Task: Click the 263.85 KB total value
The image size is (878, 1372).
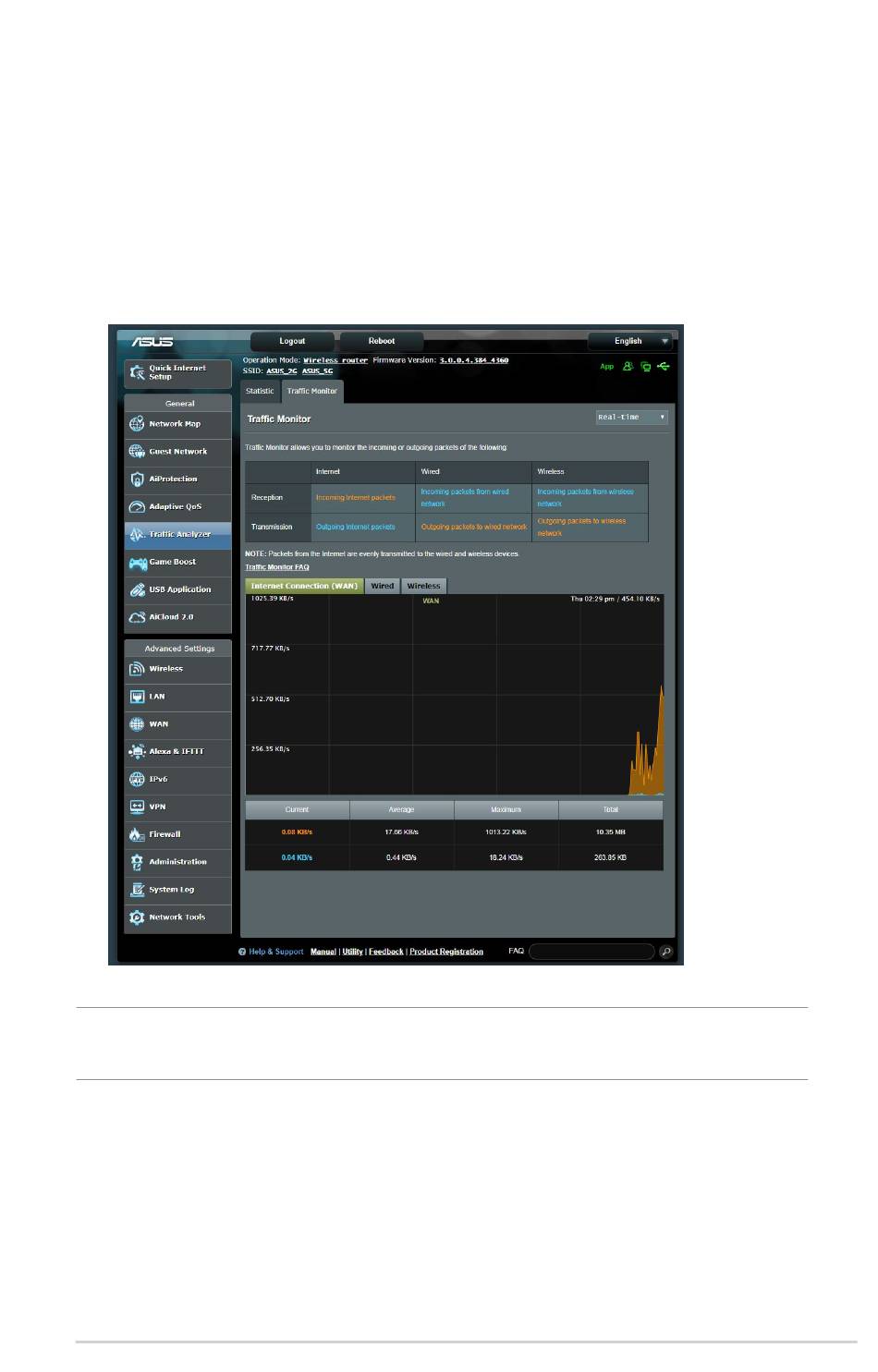Action: tap(611, 857)
